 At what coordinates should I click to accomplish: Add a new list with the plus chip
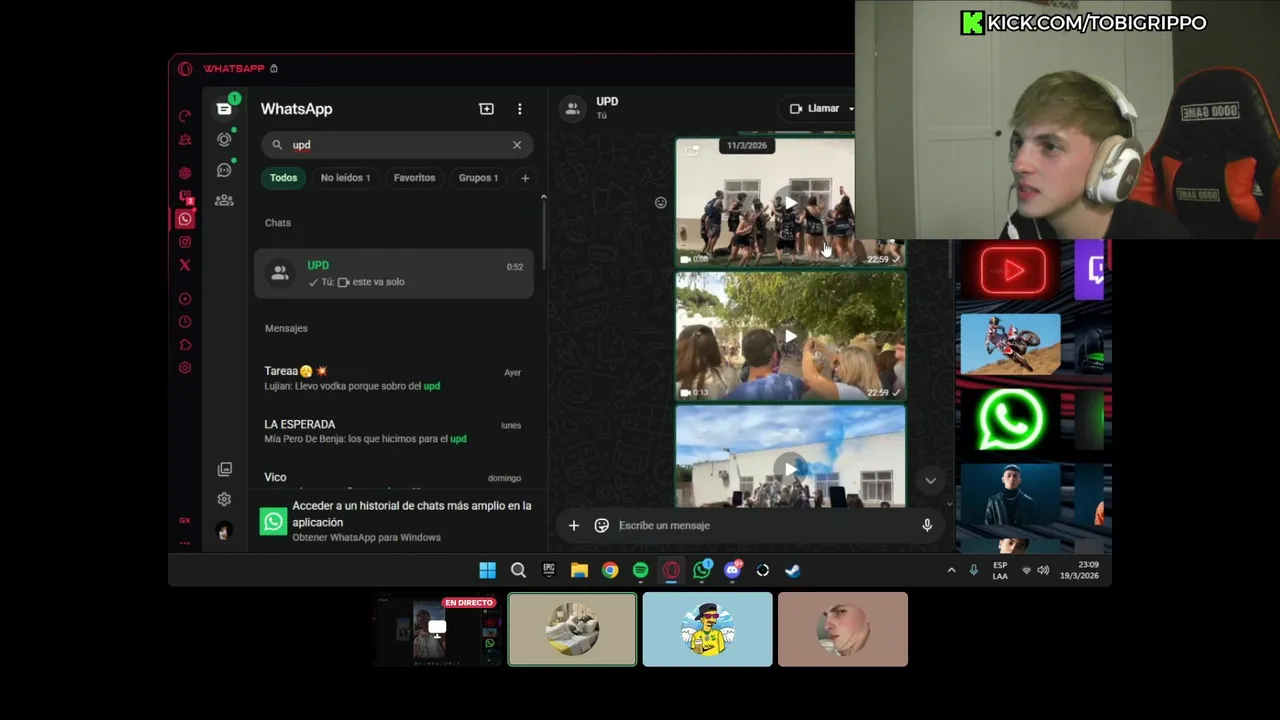525,178
